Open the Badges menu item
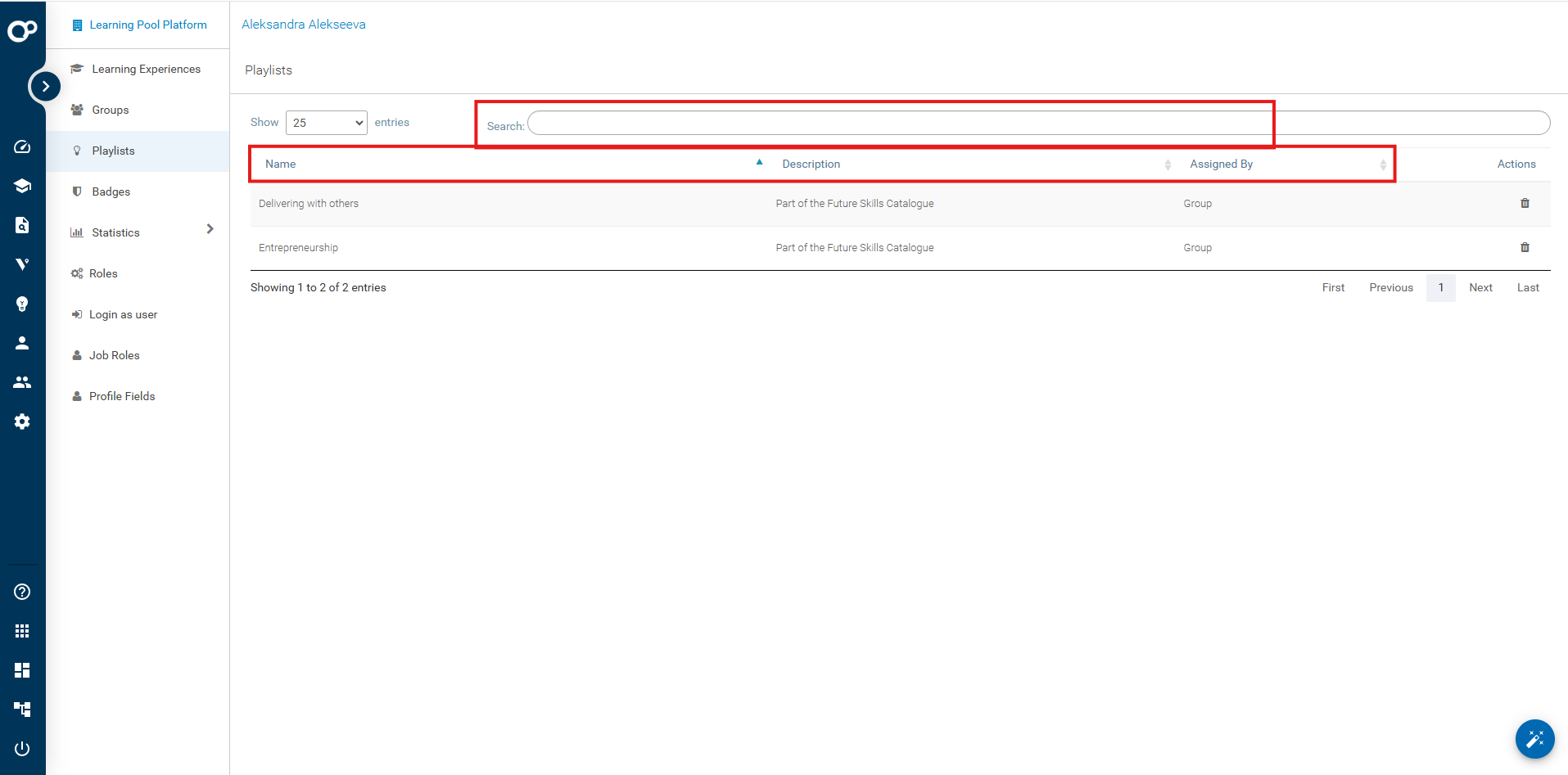Screen dimensions: 1568x775 point(111,191)
